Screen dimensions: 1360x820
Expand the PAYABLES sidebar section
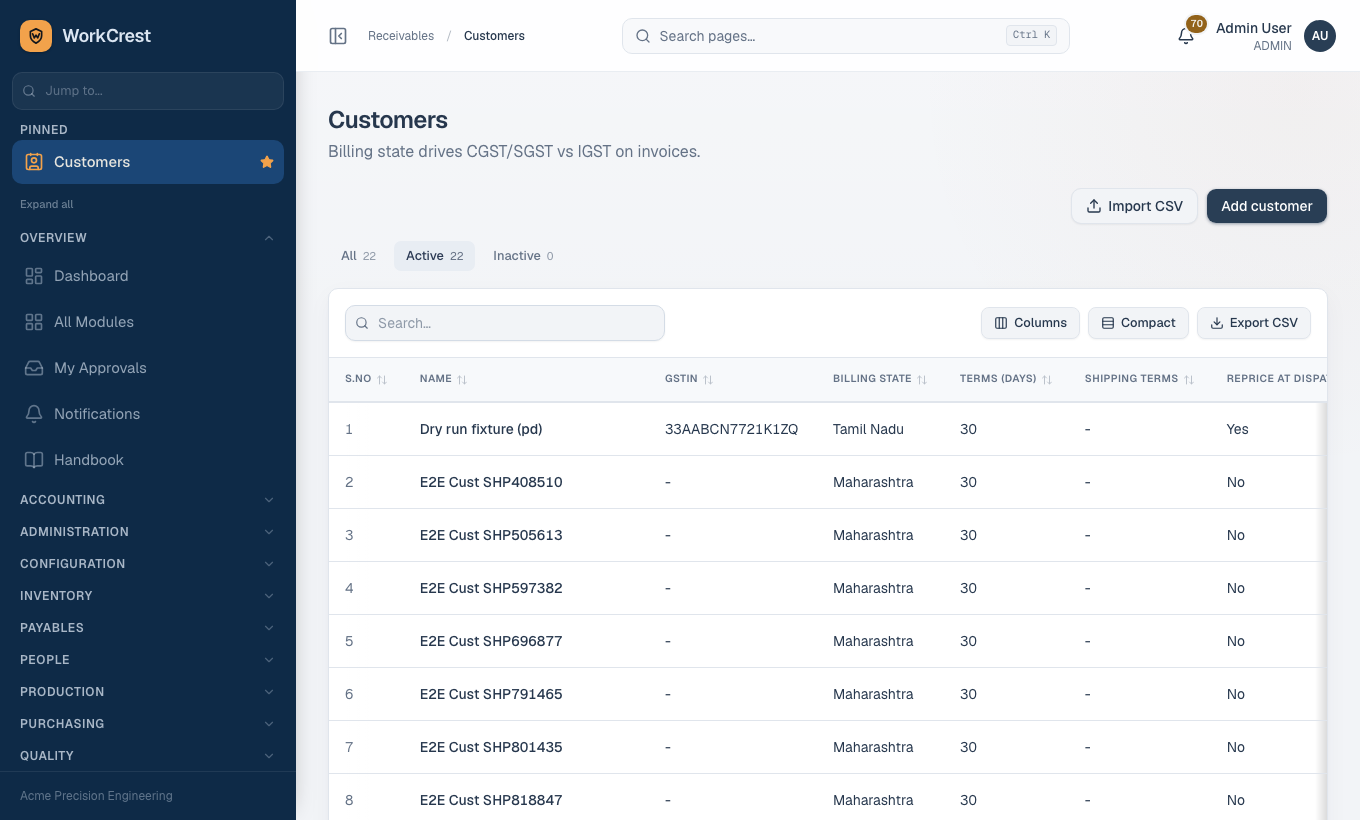(x=148, y=628)
